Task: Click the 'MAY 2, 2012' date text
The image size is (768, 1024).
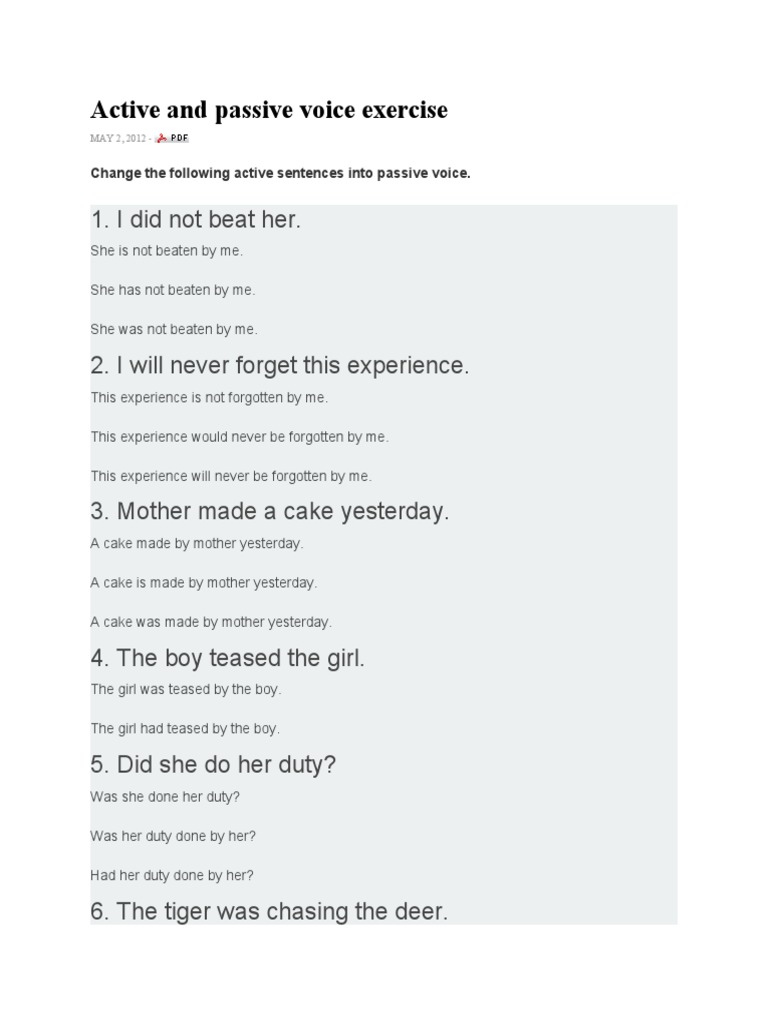Action: coord(118,138)
